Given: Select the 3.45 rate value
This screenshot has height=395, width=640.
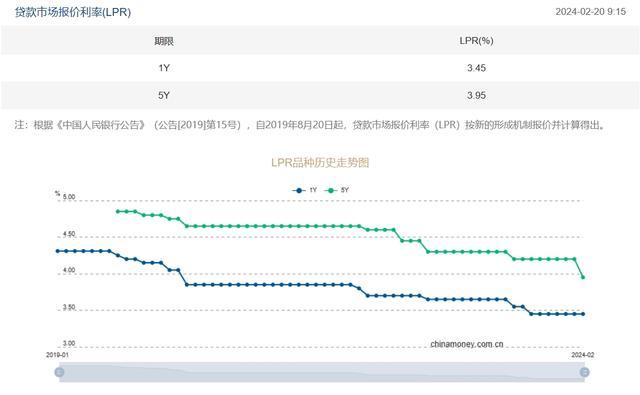Looking at the screenshot, I should 476,68.
